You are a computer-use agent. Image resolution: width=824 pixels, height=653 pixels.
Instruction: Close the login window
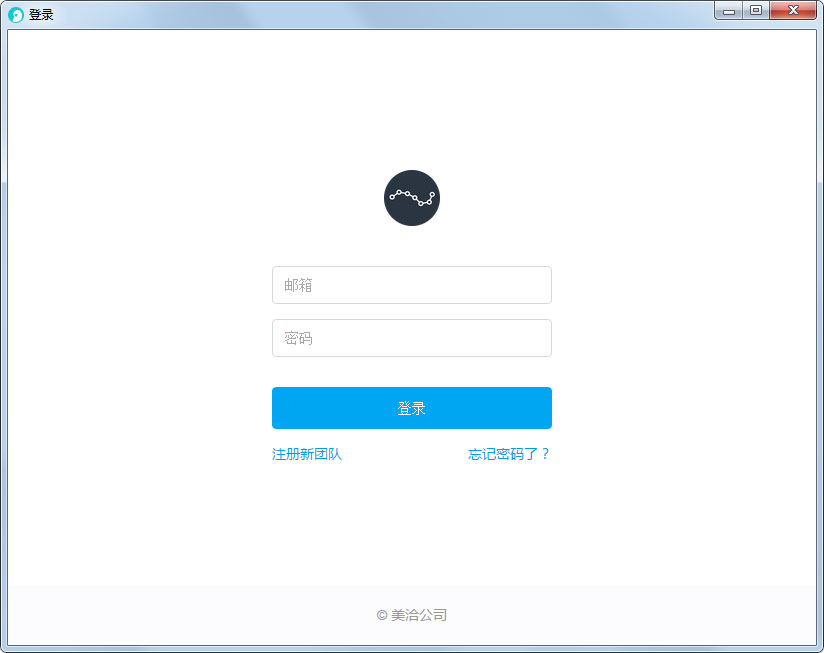tap(791, 11)
